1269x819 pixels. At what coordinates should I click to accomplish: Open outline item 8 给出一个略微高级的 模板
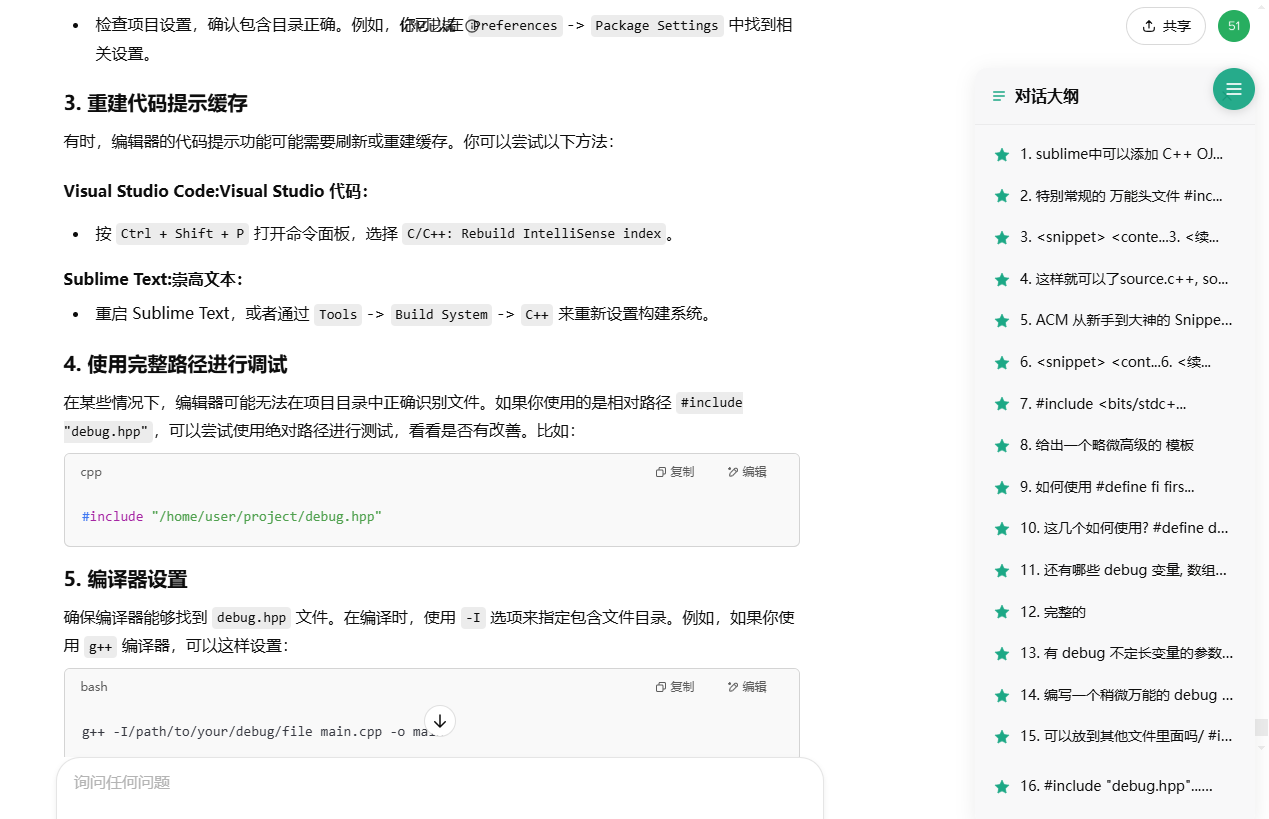point(1107,445)
